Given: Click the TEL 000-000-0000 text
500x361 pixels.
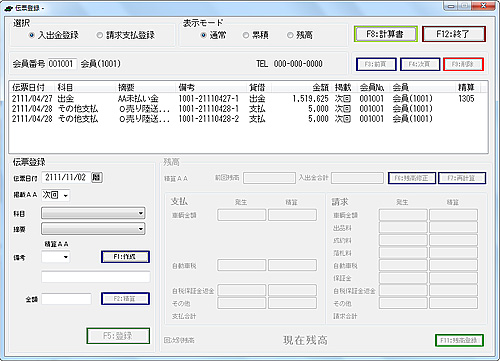Looking at the screenshot, I should 289,64.
